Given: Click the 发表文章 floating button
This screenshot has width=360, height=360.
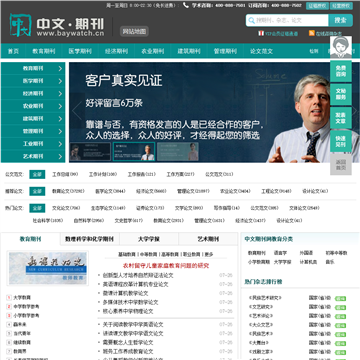Looking at the screenshot, I should [341, 118].
